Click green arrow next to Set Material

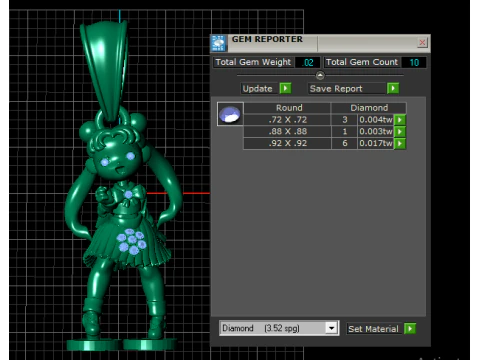pyautogui.click(x=410, y=329)
